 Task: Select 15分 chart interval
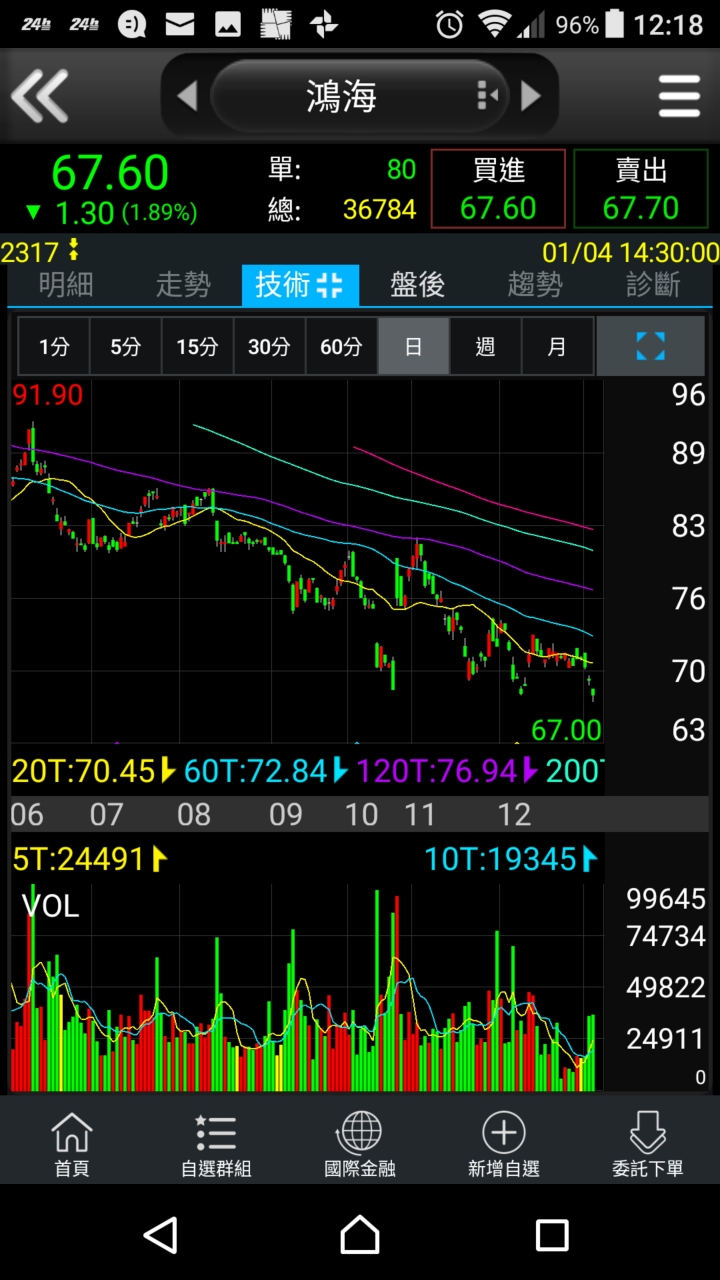(198, 347)
